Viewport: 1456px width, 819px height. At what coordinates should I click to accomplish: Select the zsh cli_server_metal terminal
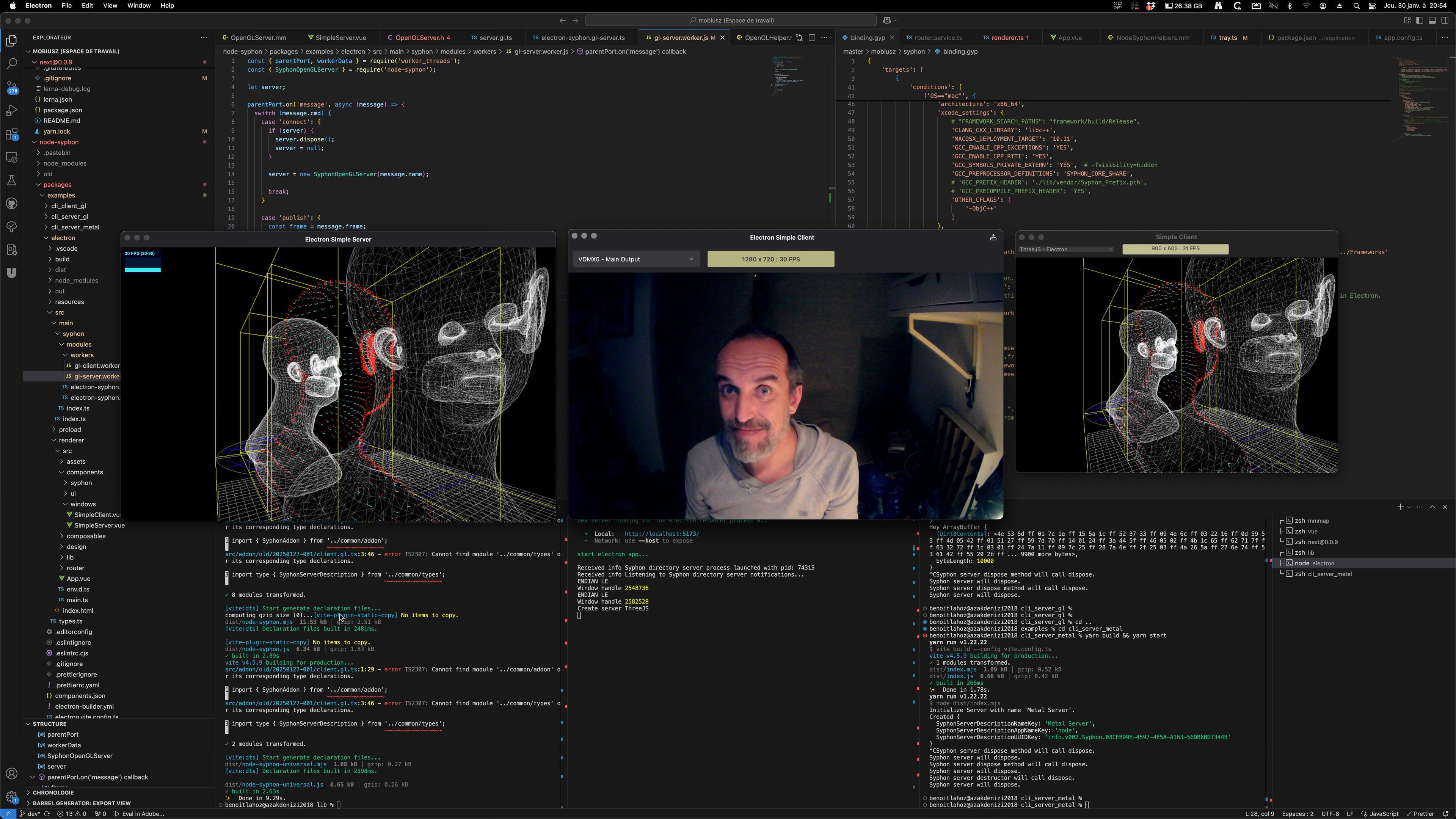1323,574
